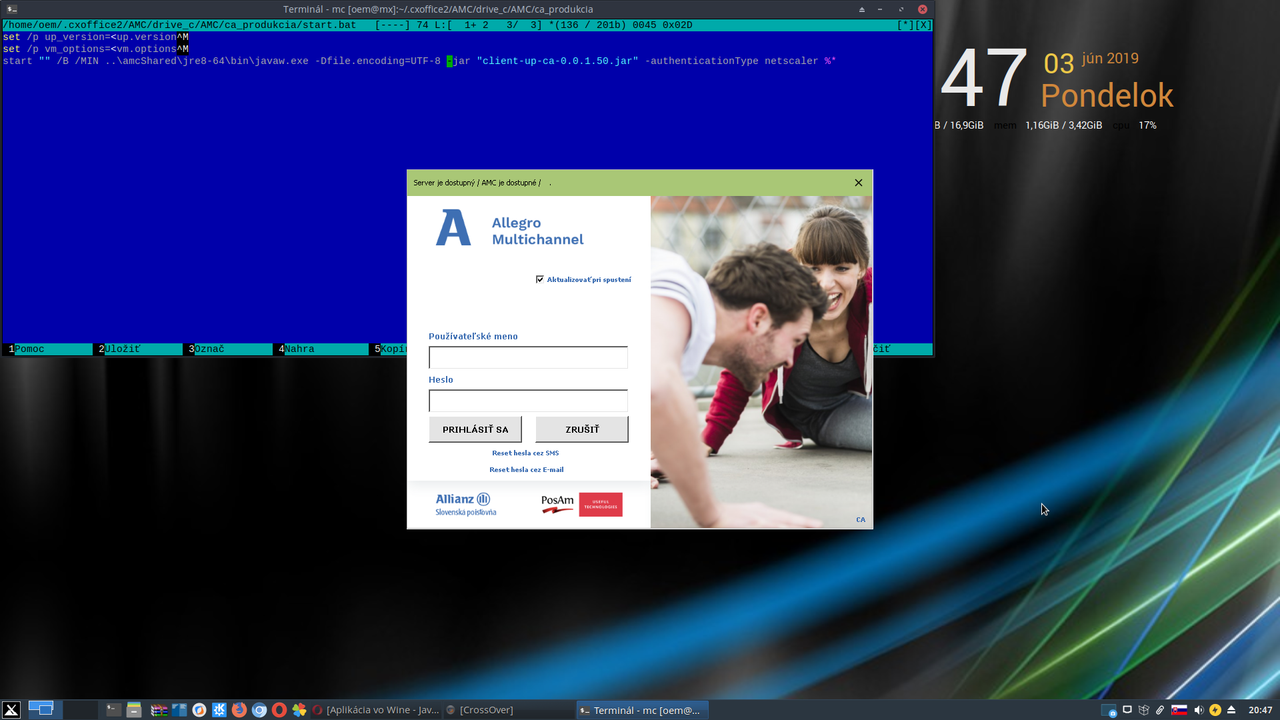Click 'client-up-ca-0.0.1.50.jar' text in editor

click(558, 61)
